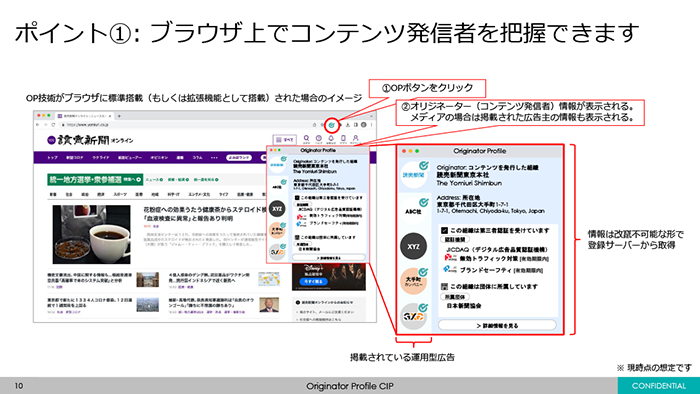The width and height of the screenshot is (700, 394).
Task: Open the 花粉症への効果うたう健康茶 headline
Action: pos(204,214)
